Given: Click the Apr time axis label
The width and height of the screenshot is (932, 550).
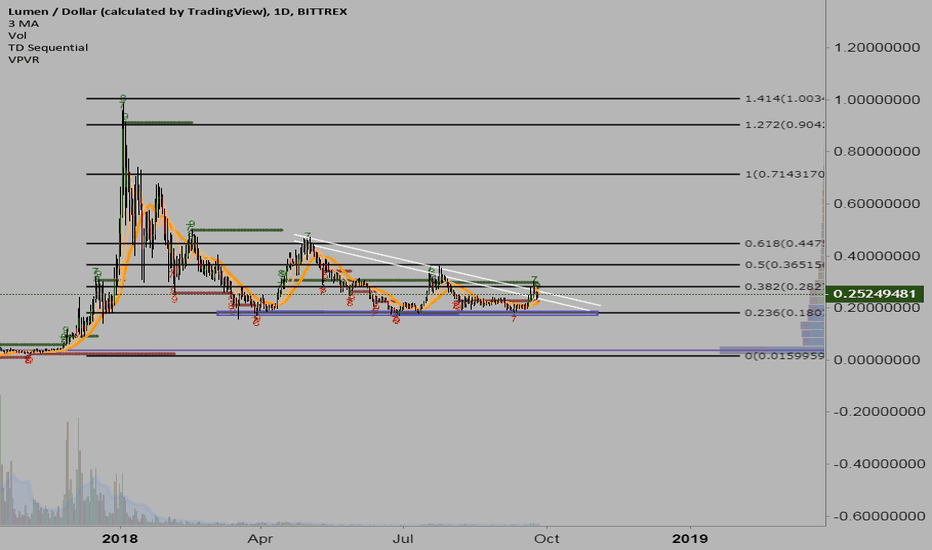Looking at the screenshot, I should [x=260, y=539].
